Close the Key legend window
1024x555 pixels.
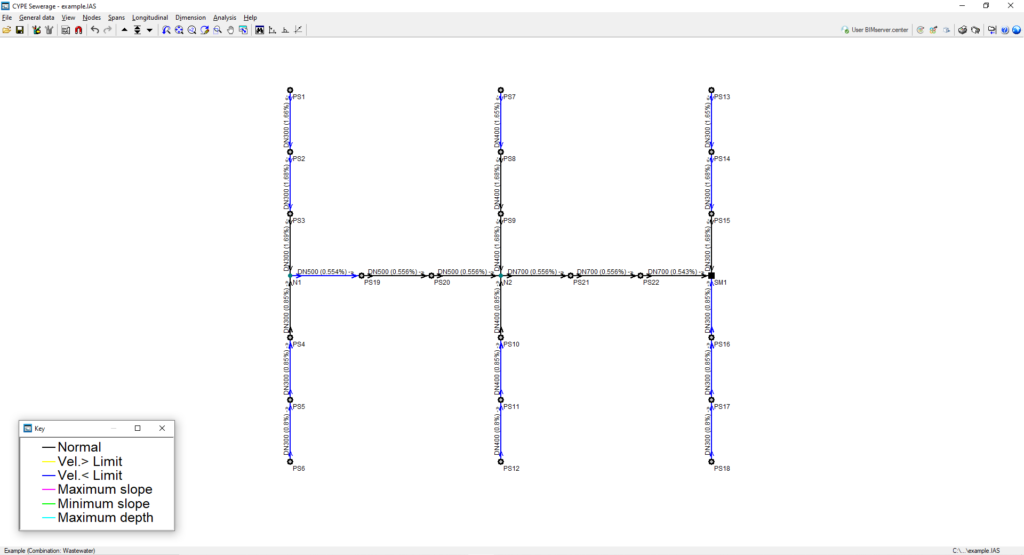(162, 428)
